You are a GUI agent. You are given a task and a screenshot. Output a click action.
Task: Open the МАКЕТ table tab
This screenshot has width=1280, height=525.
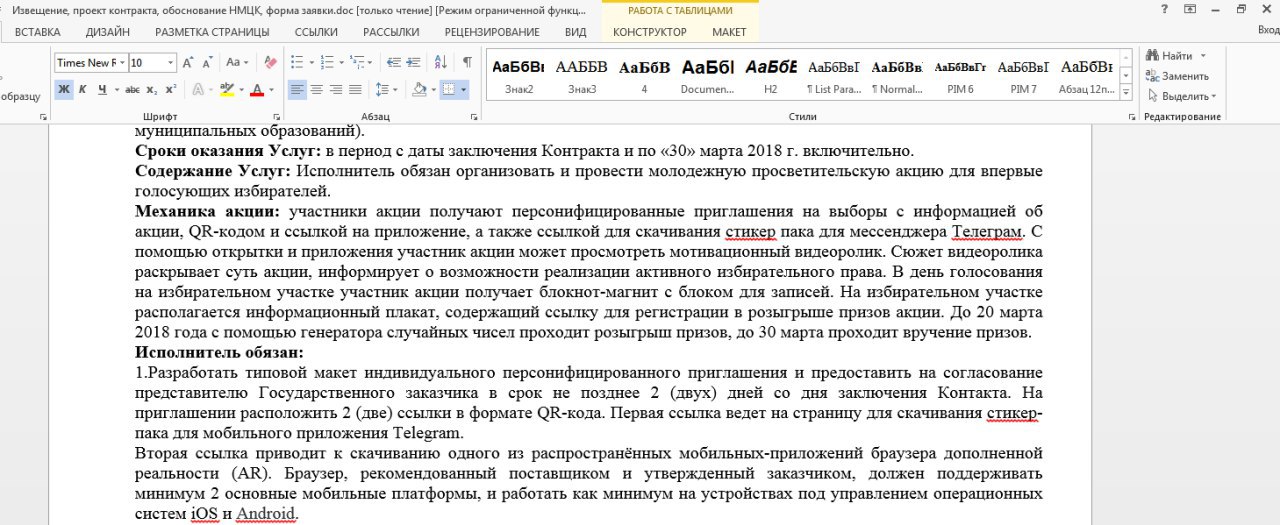(x=729, y=32)
